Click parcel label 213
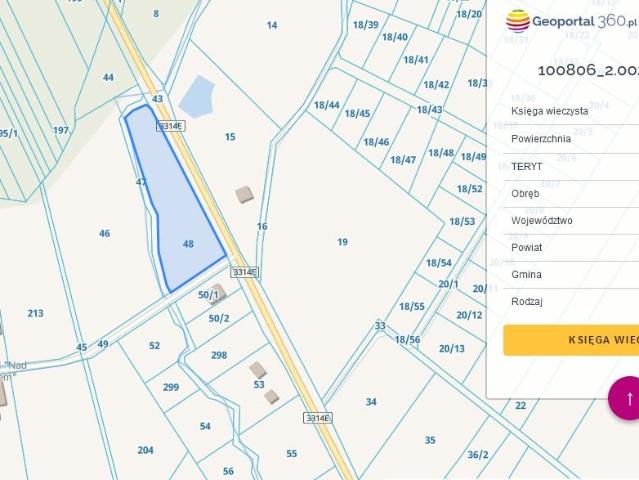 [35, 313]
